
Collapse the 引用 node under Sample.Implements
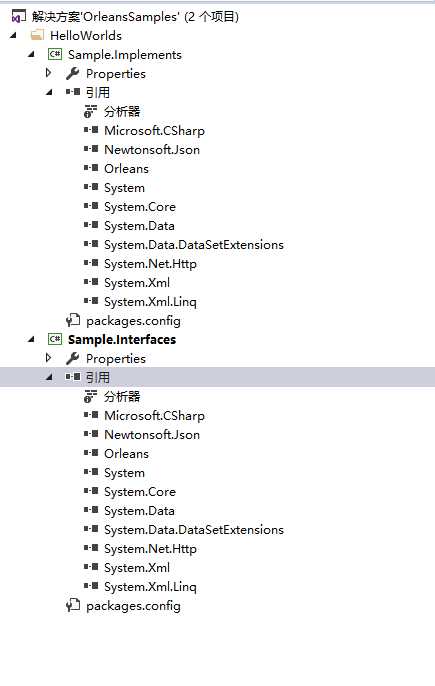click(x=49, y=92)
